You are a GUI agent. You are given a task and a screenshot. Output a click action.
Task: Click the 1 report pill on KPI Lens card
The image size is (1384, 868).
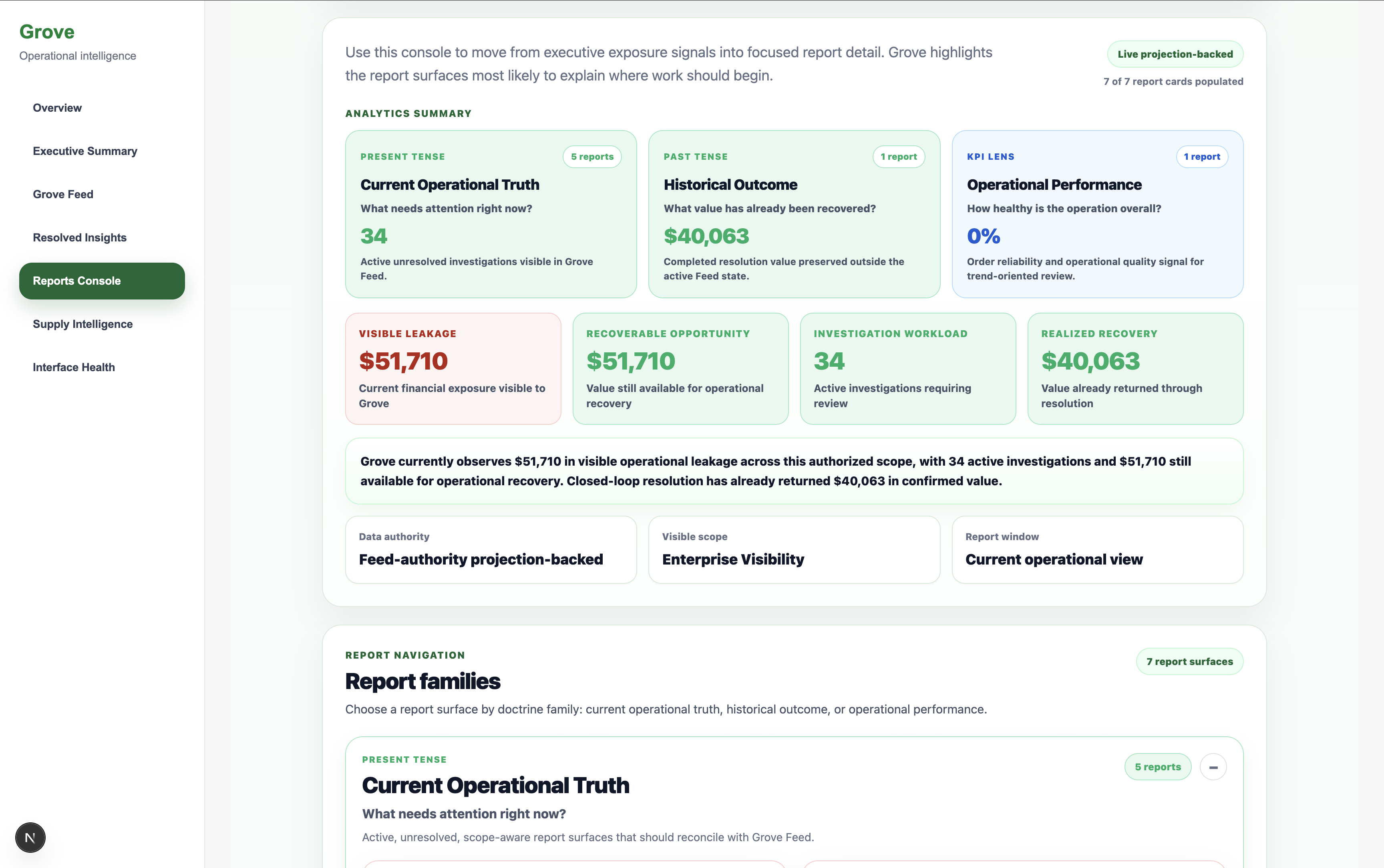[1201, 157]
